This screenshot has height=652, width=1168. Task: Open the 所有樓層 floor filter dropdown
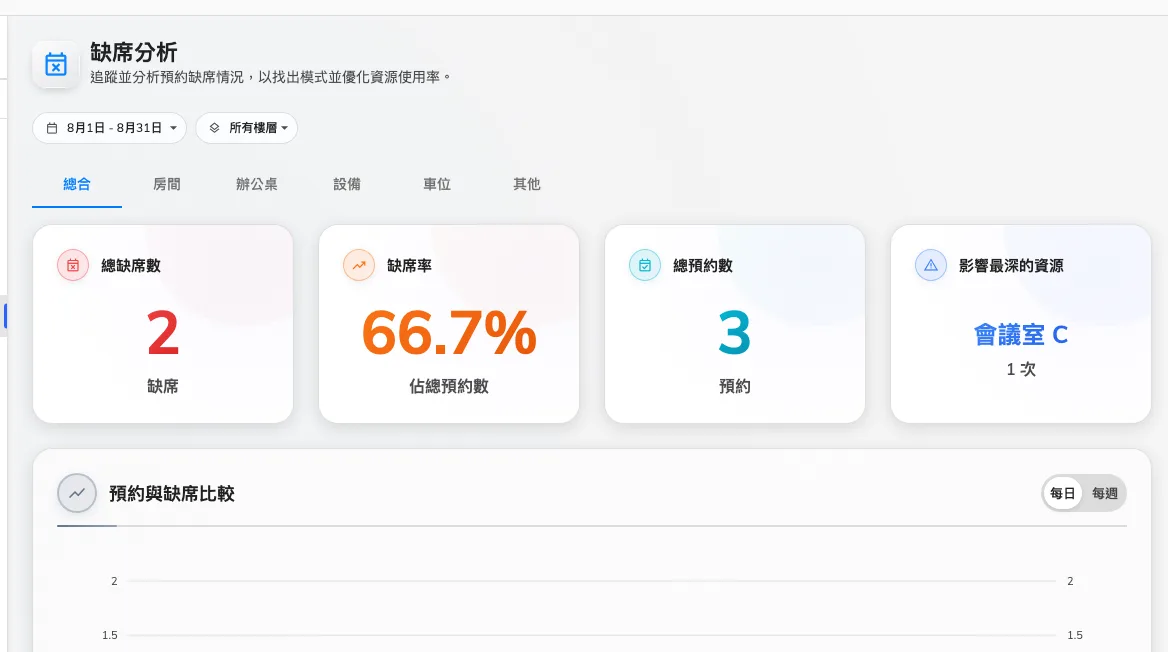click(247, 128)
